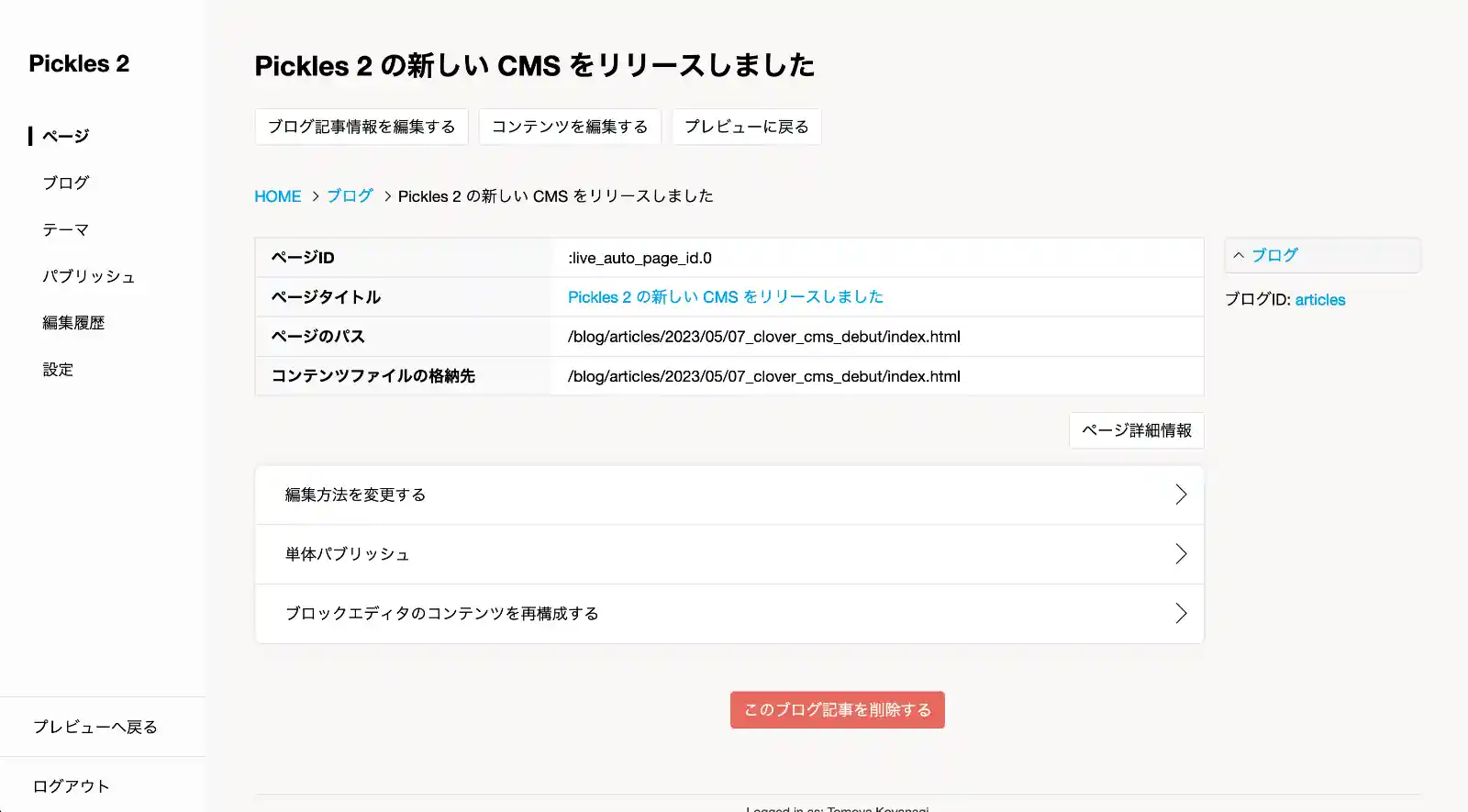Follow the HOME breadcrumb link
Image resolution: width=1468 pixels, height=812 pixels.
point(278,196)
